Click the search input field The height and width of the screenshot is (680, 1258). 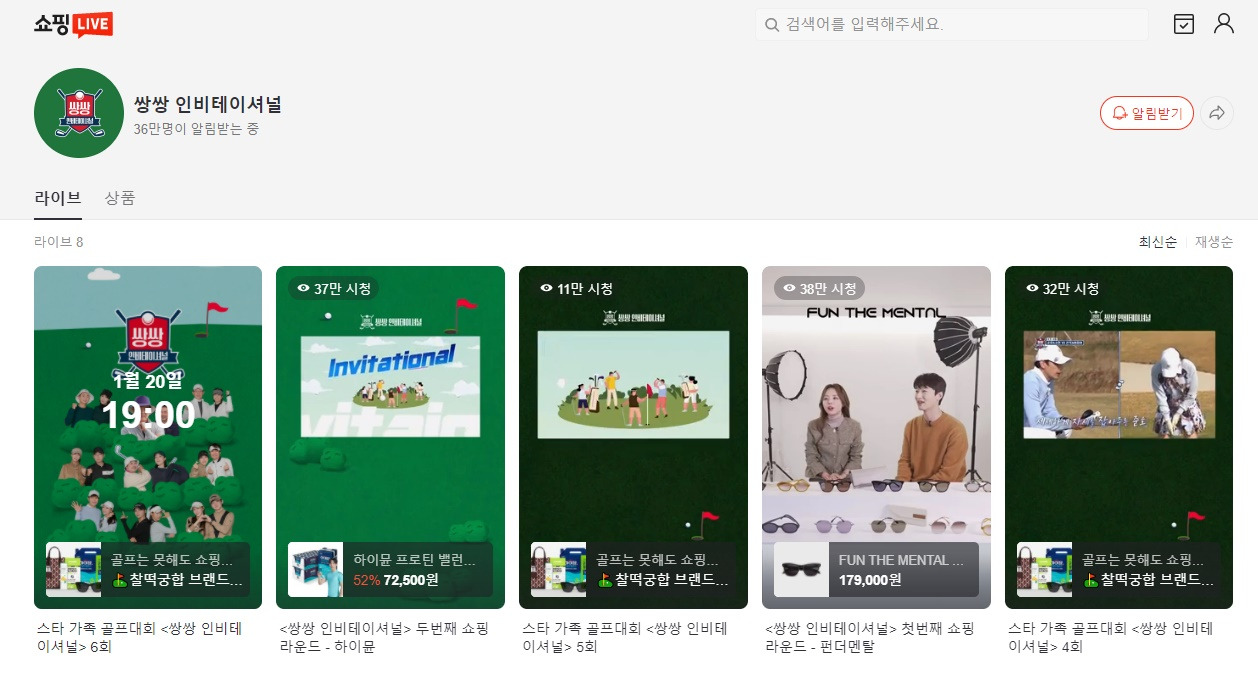950,23
